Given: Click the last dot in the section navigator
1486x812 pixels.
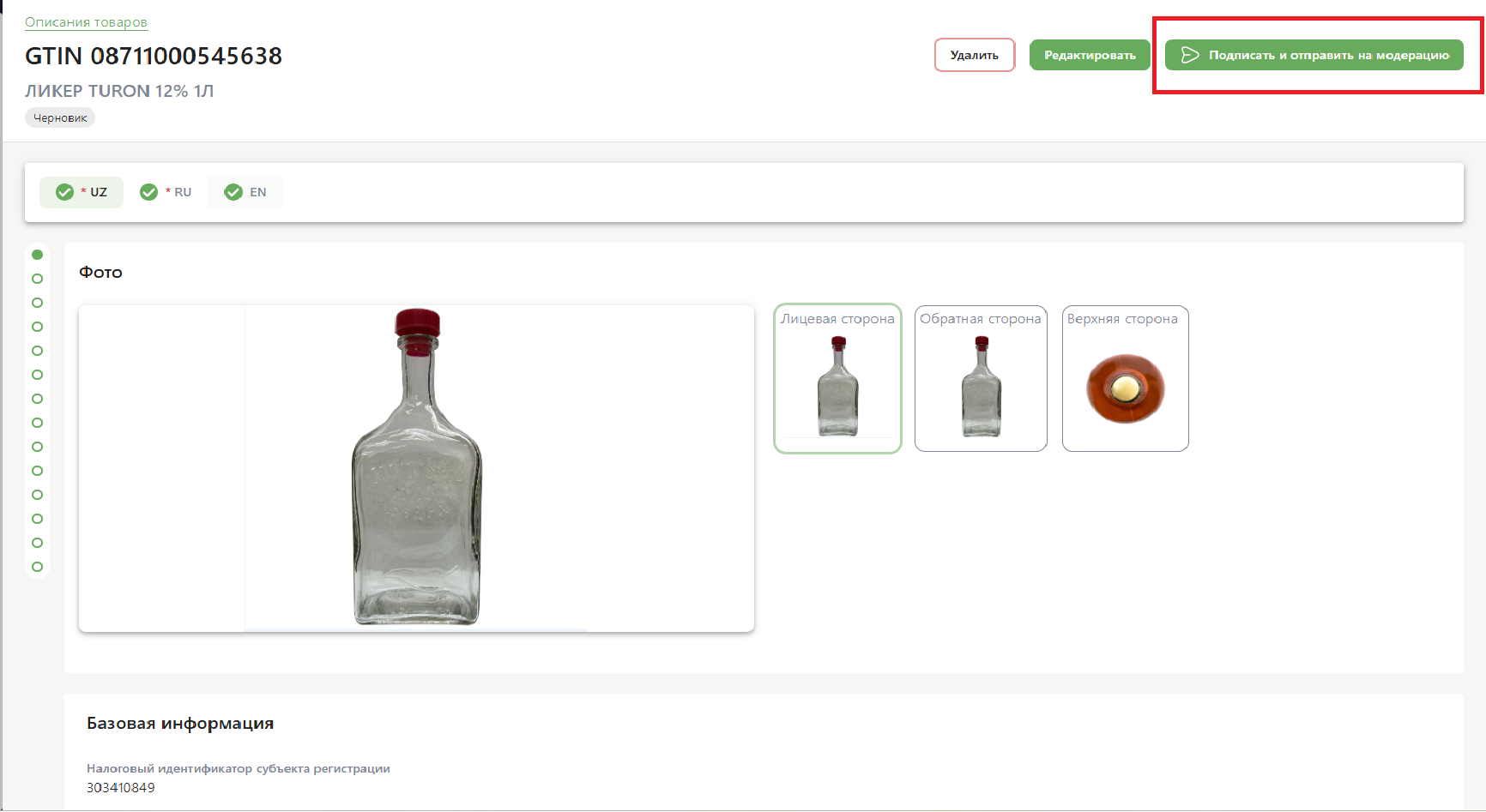Looking at the screenshot, I should tap(37, 567).
